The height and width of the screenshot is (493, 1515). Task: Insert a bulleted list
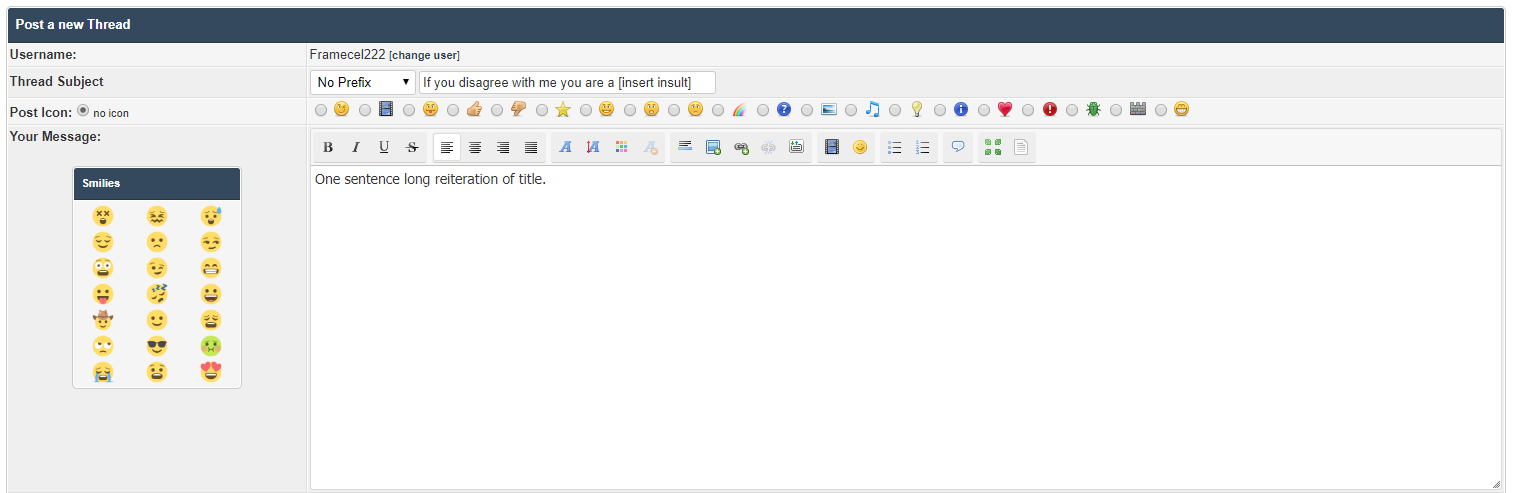click(x=895, y=147)
